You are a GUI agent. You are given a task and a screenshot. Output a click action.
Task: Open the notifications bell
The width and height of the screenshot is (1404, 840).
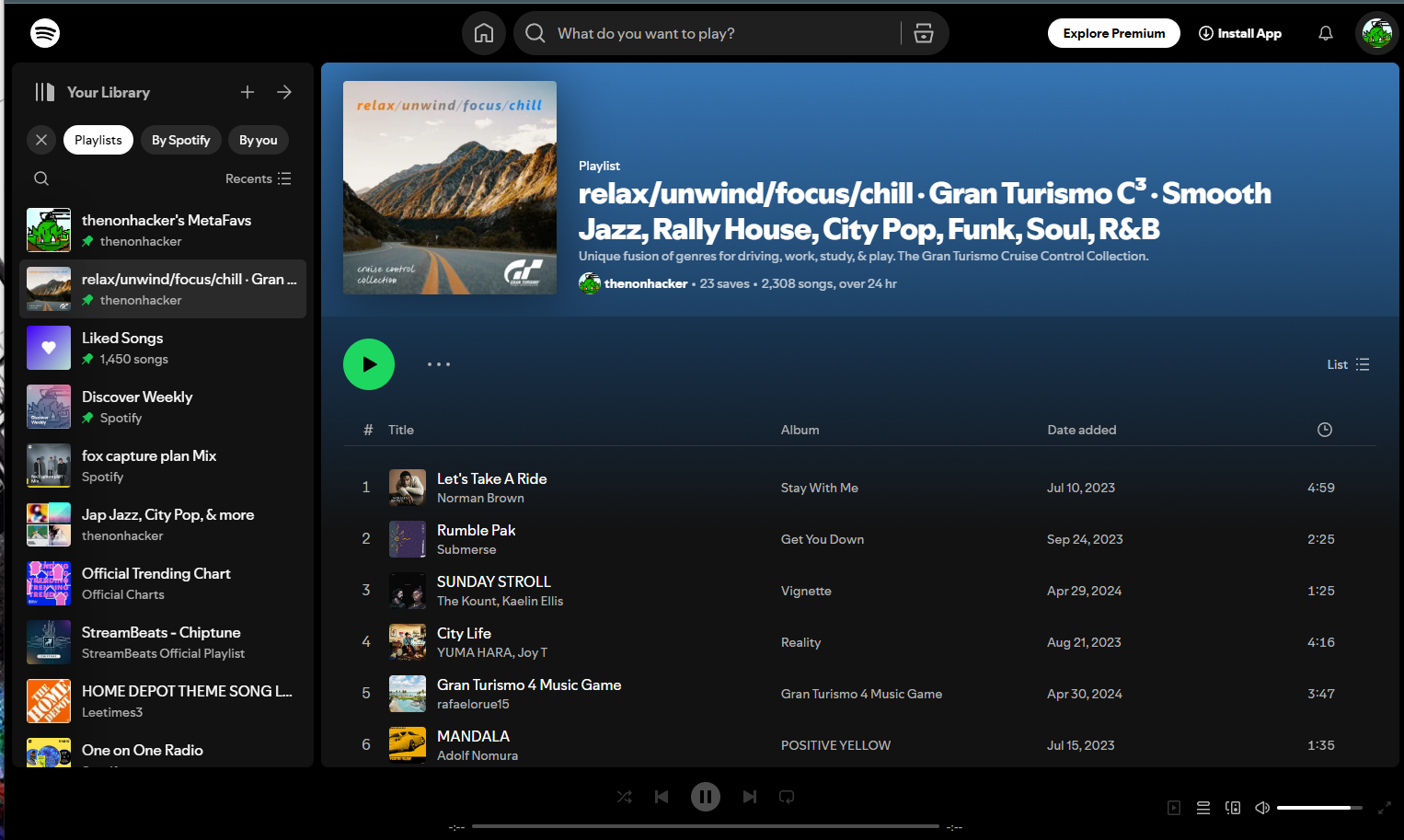1326,33
